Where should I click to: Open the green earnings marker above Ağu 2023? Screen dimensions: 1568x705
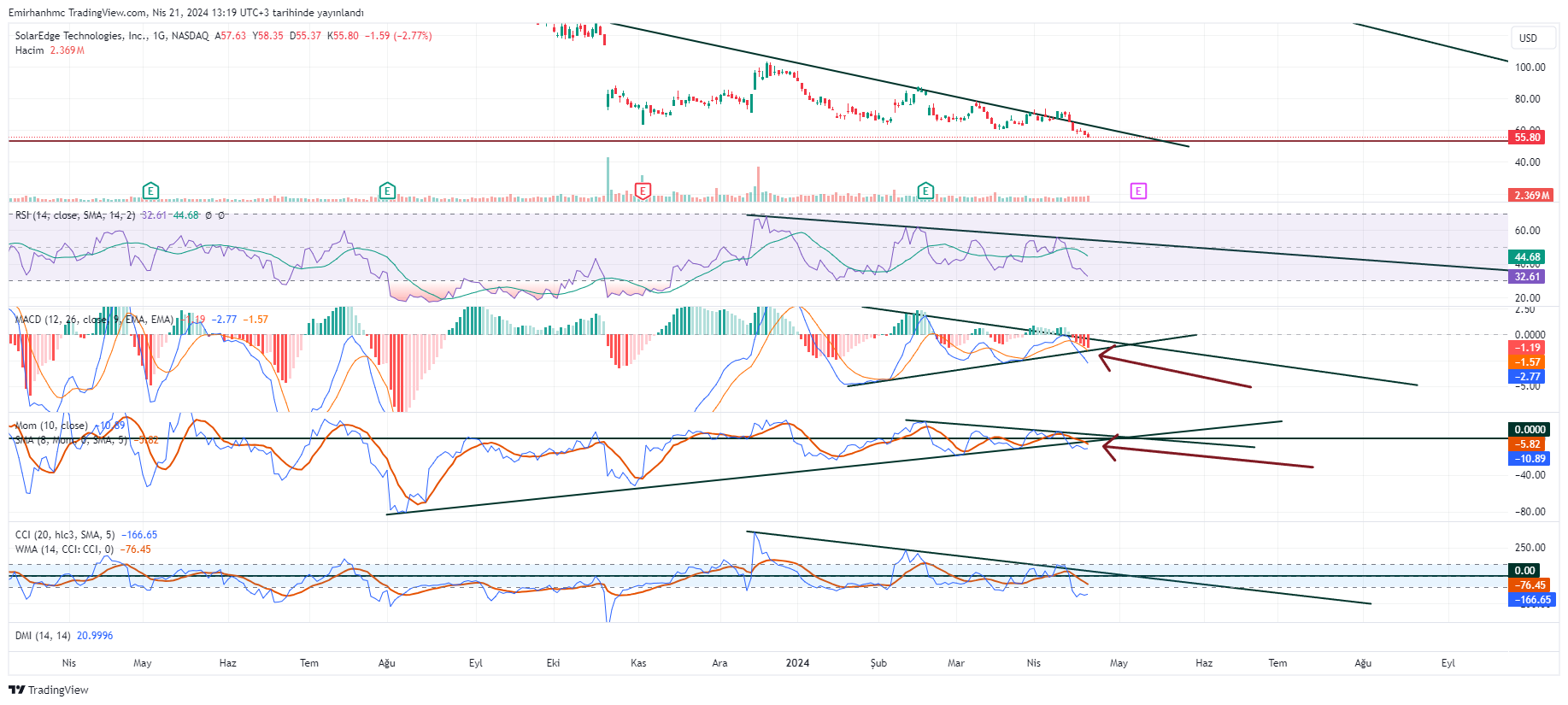pyautogui.click(x=387, y=191)
